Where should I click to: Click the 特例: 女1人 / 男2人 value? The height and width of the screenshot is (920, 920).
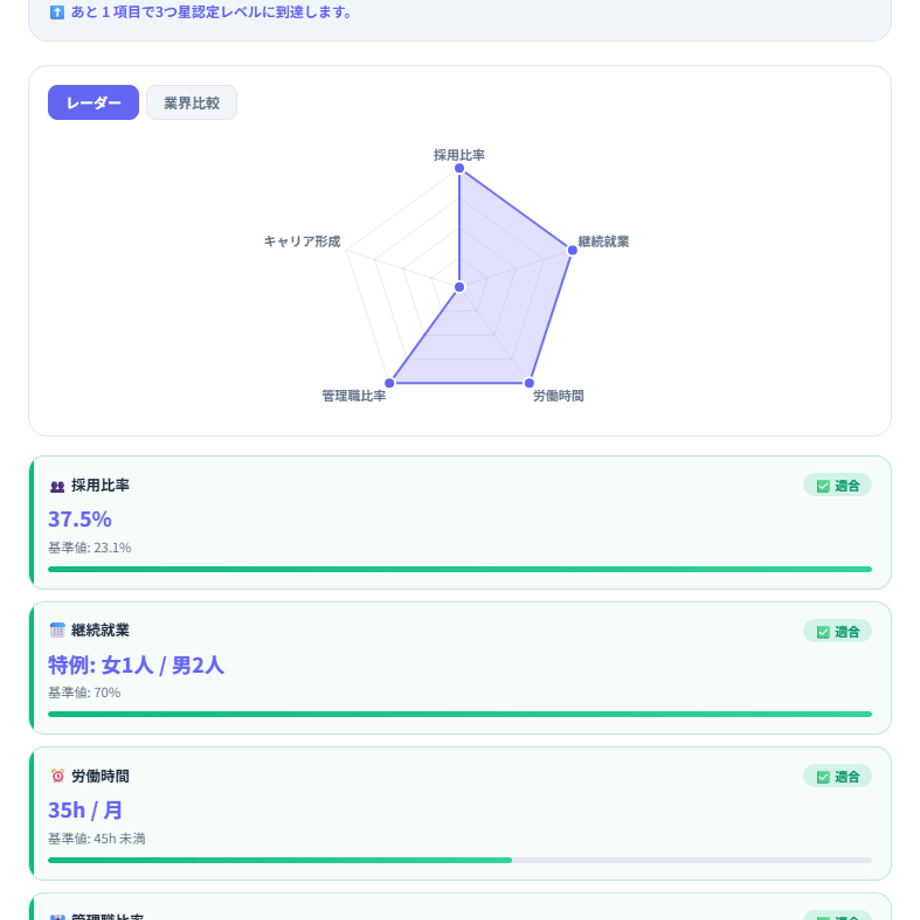[x=136, y=665]
